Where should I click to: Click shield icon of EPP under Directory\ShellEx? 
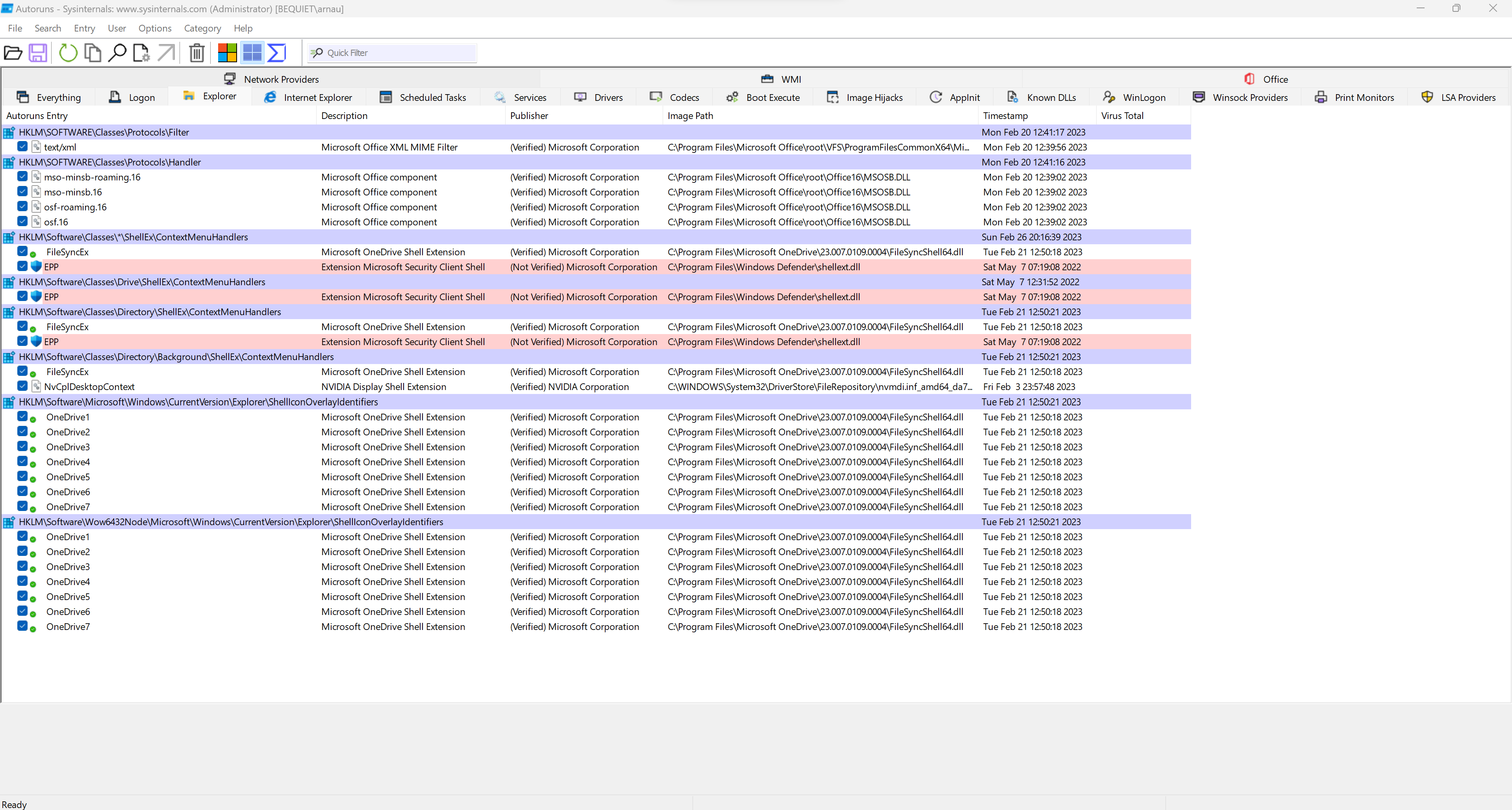click(x=36, y=341)
